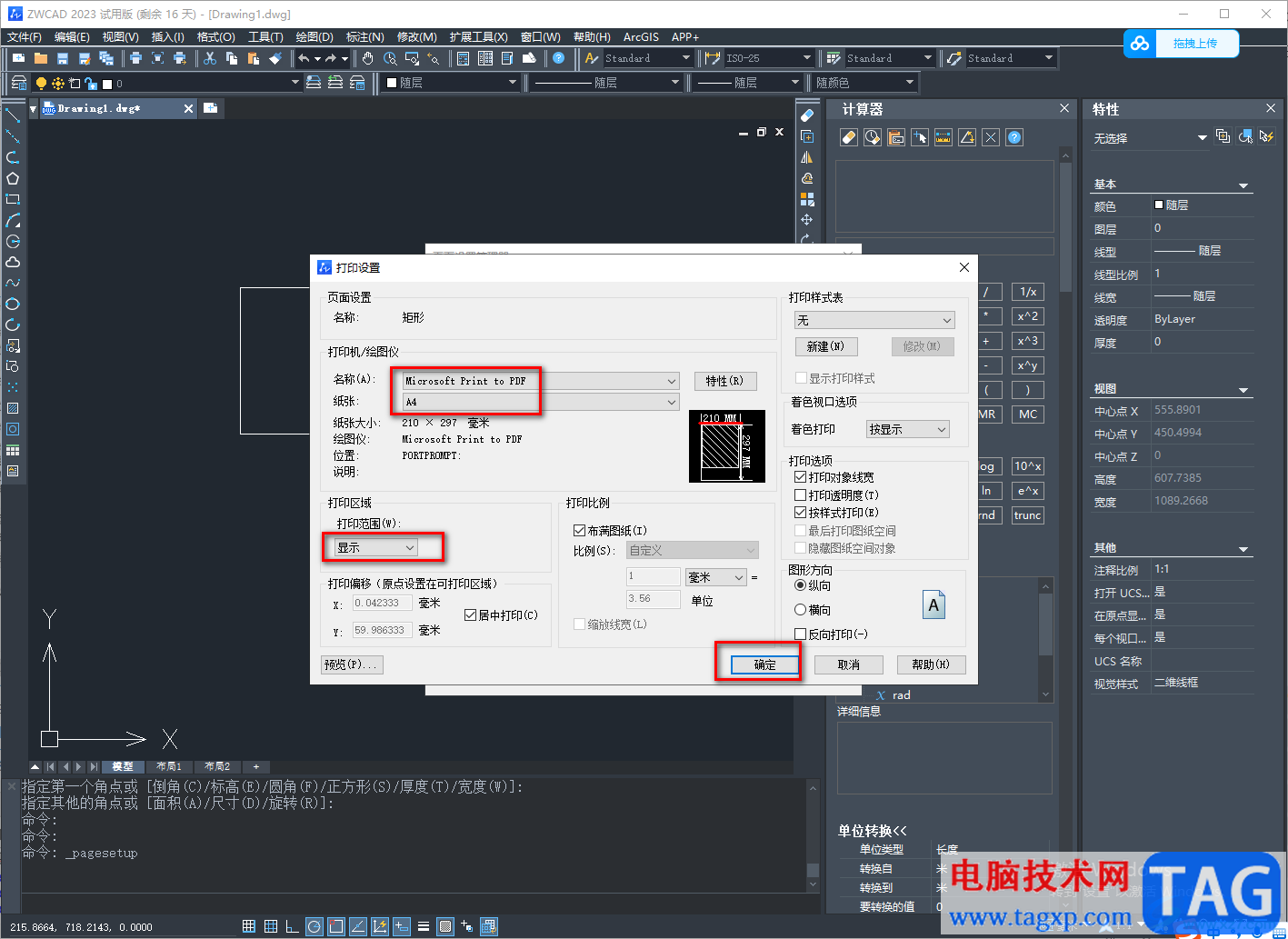
Task: Select 横向 landscape orientation
Action: (x=800, y=610)
